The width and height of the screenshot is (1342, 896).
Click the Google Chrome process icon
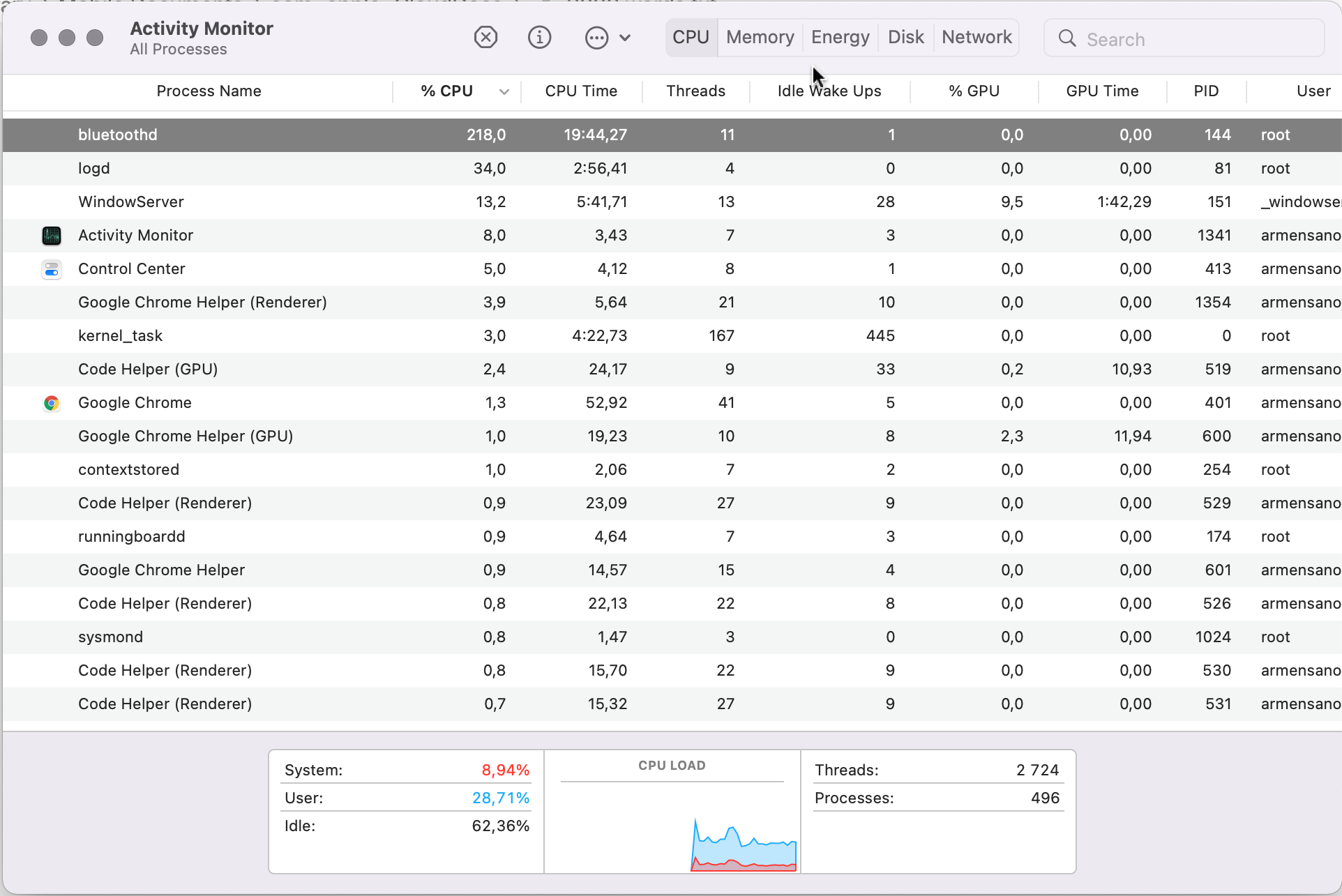pyautogui.click(x=52, y=403)
